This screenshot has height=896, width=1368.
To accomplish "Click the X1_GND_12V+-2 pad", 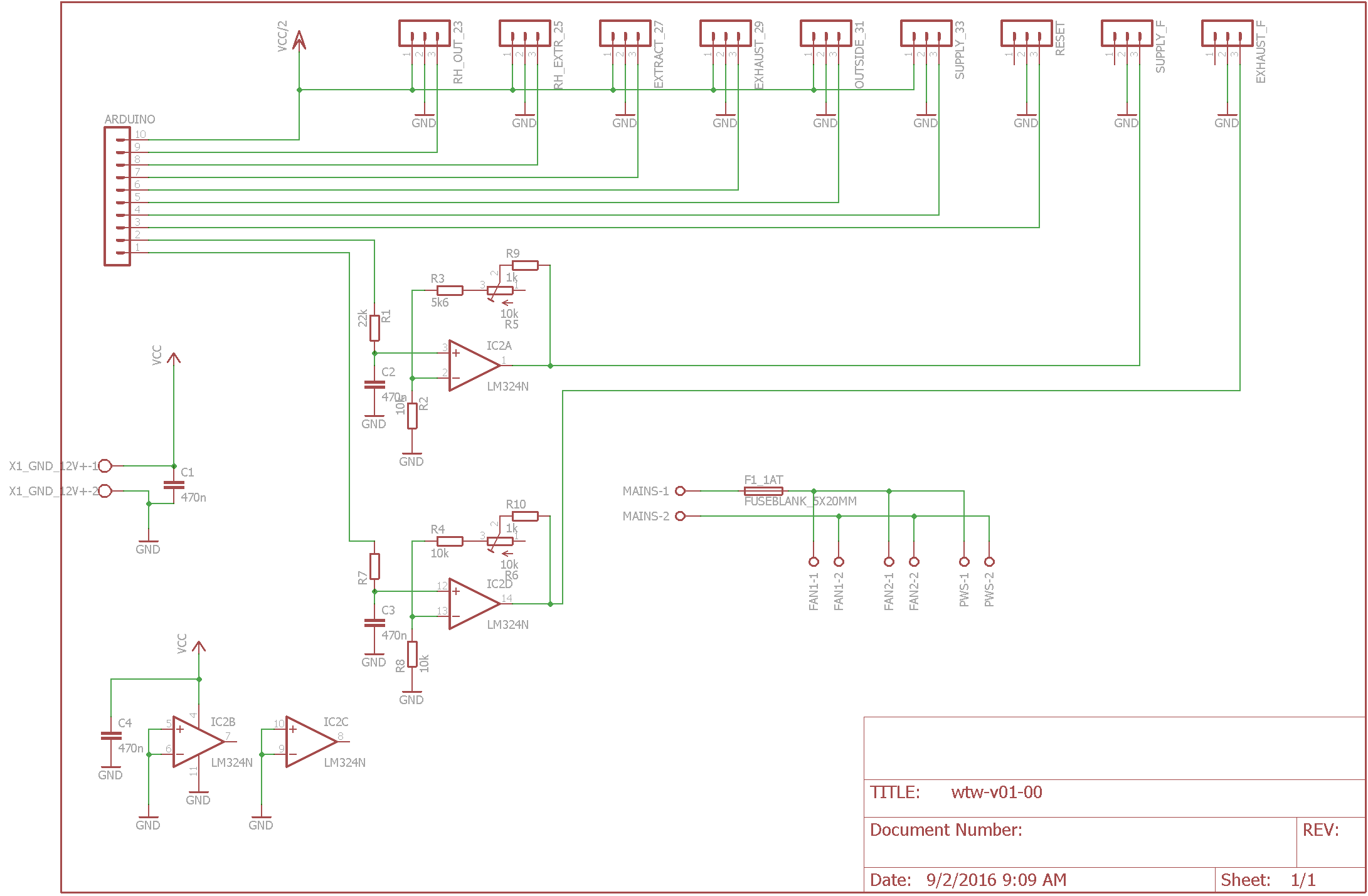I will pyautogui.click(x=105, y=491).
